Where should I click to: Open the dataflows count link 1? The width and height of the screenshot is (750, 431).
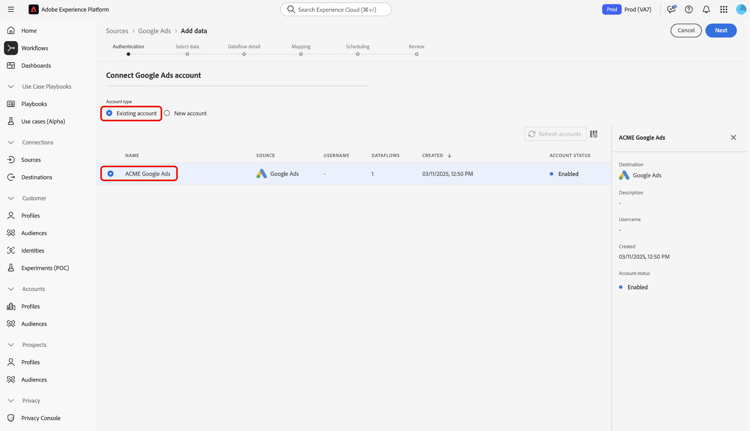point(373,174)
